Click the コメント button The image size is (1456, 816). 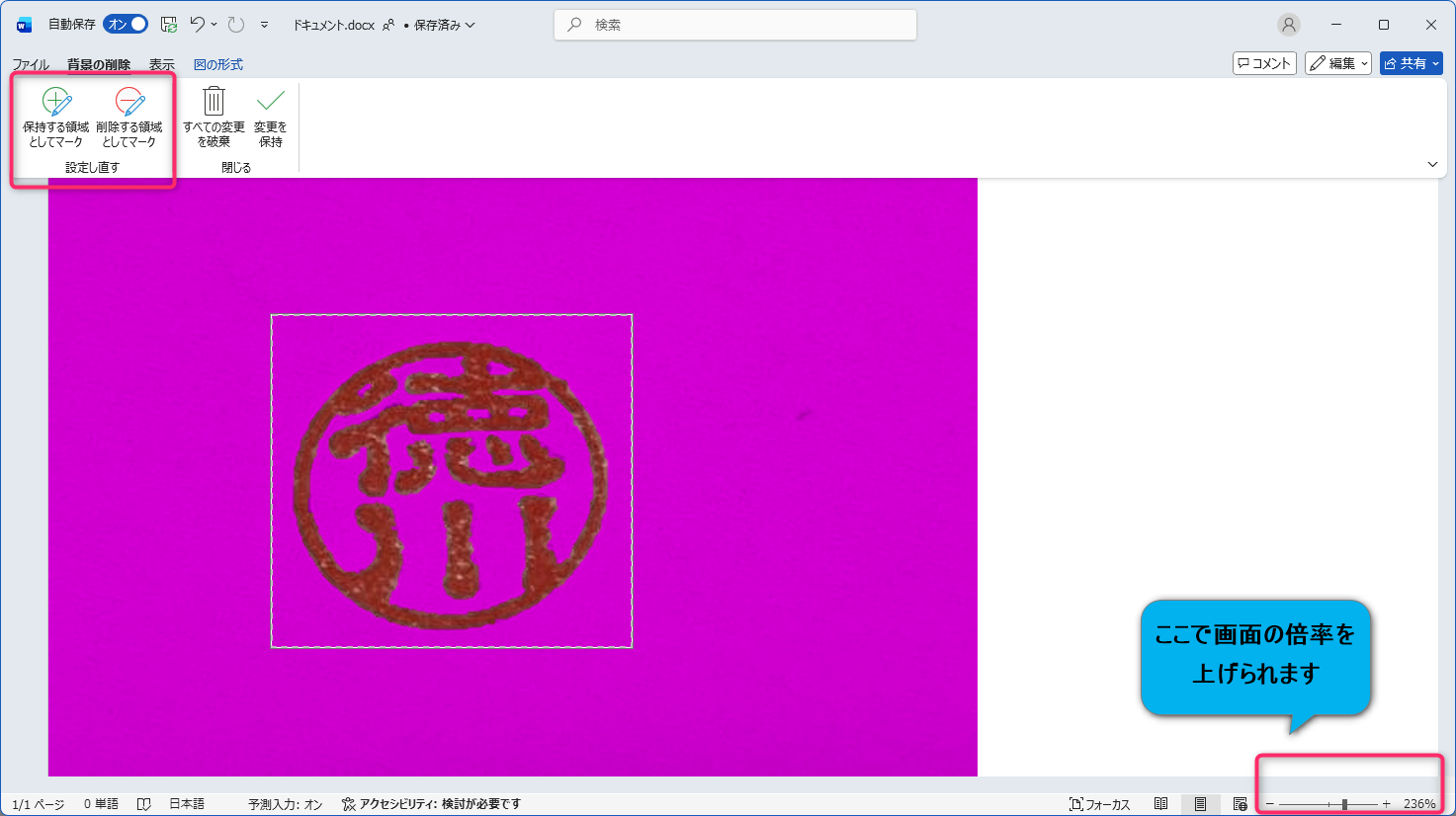pyautogui.click(x=1264, y=63)
